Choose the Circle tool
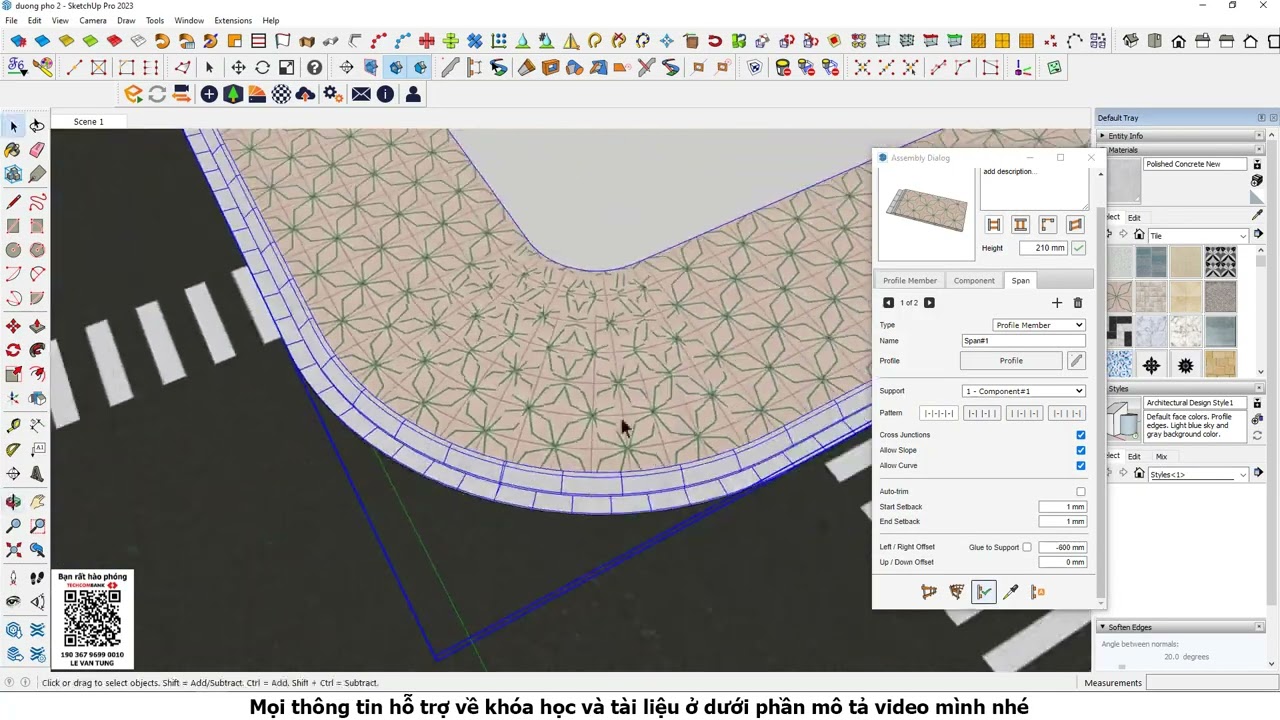This screenshot has height=720, width=1280. [13, 250]
